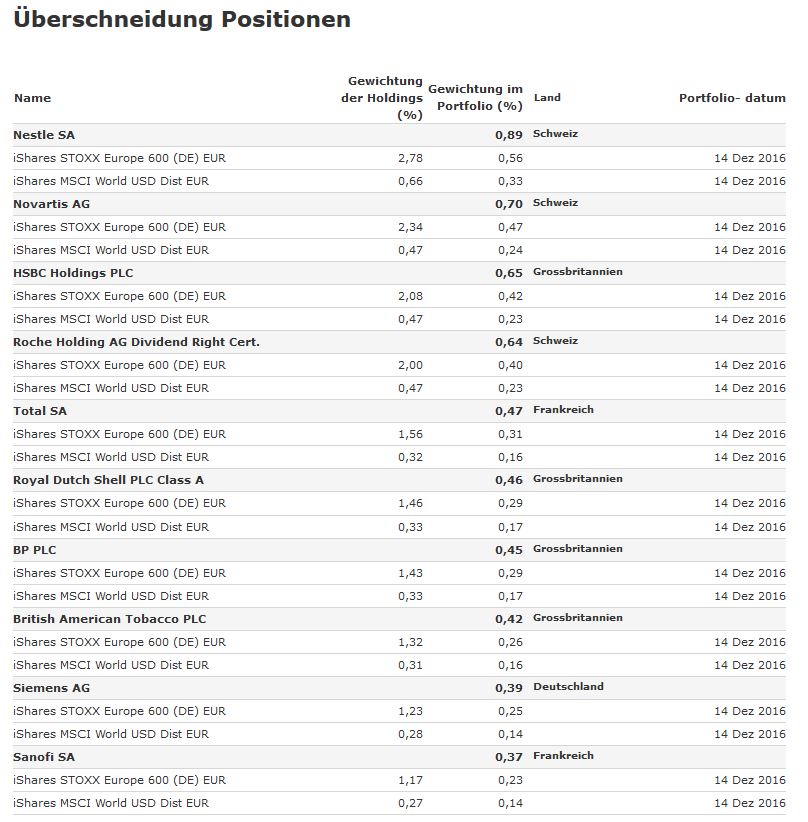The width and height of the screenshot is (808, 822).
Task: Open the Total SA holding
Action: click(x=40, y=410)
